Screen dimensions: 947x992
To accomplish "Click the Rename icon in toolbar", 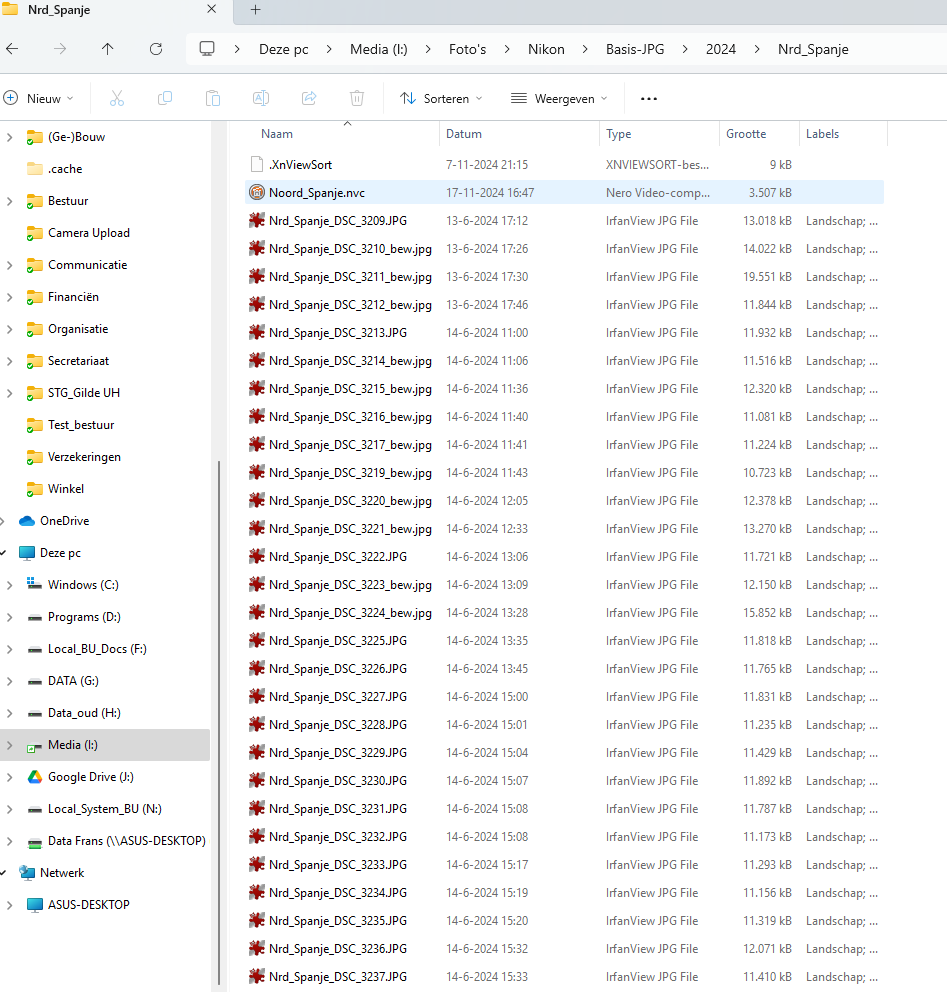I will click(261, 98).
